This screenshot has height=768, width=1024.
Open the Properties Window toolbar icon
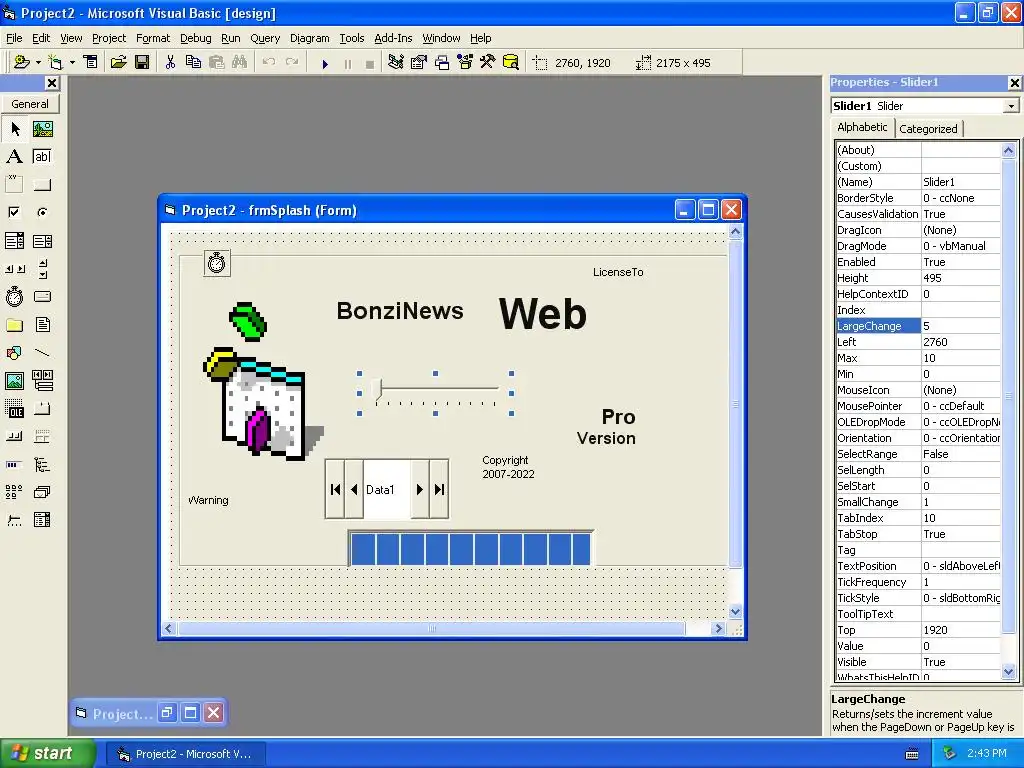(419, 63)
